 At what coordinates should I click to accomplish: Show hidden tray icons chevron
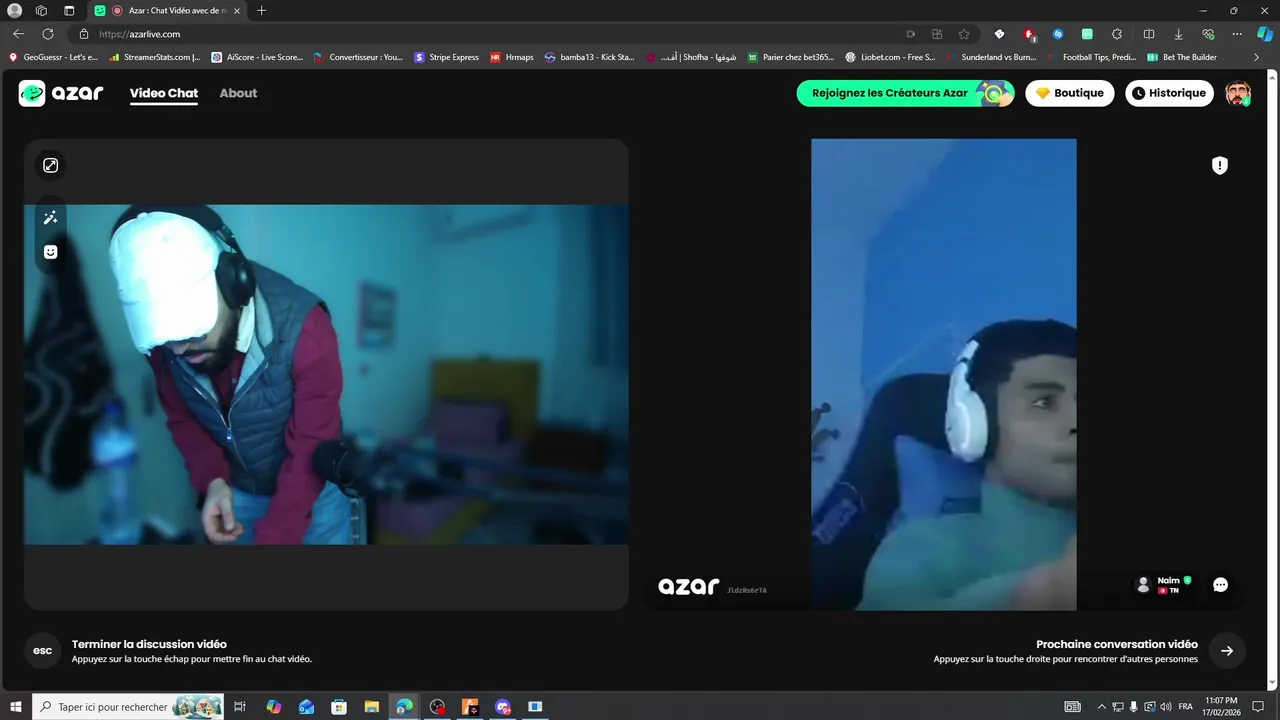pos(1102,707)
